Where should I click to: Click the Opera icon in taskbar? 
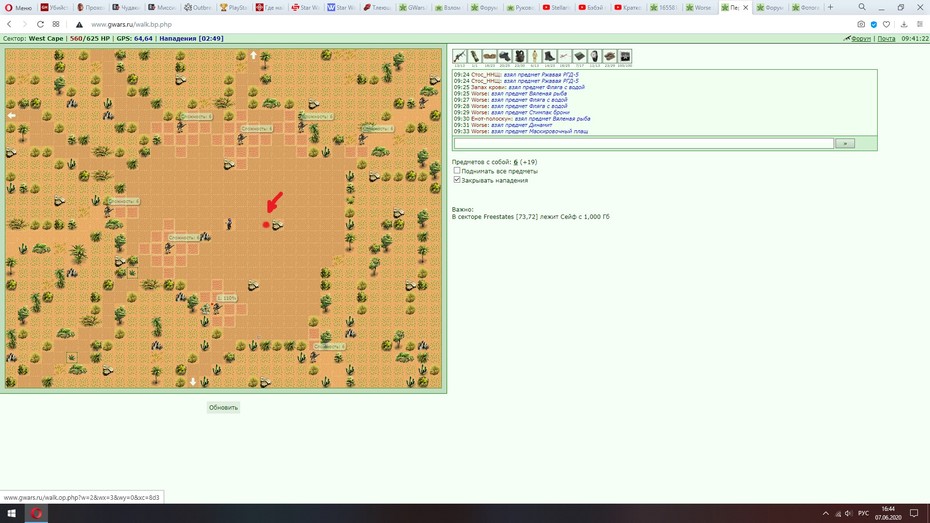(36, 514)
